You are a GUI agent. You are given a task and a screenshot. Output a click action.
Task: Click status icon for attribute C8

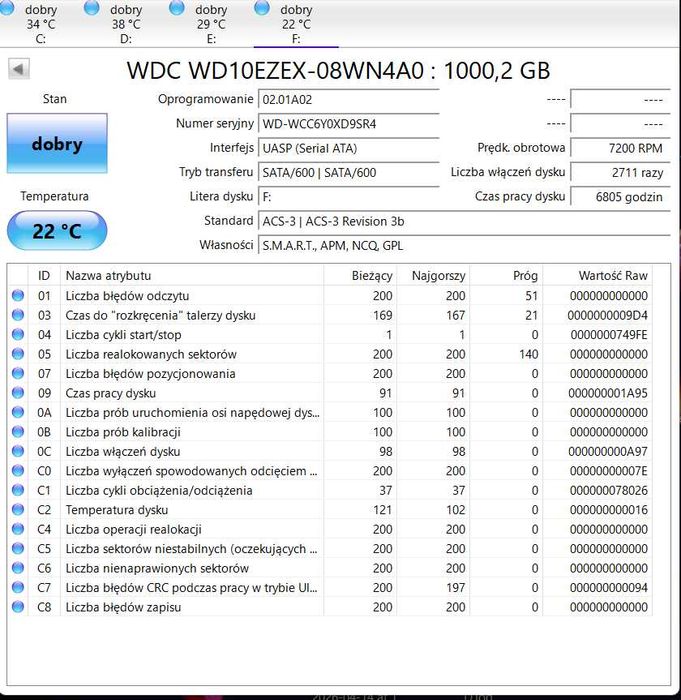18,606
